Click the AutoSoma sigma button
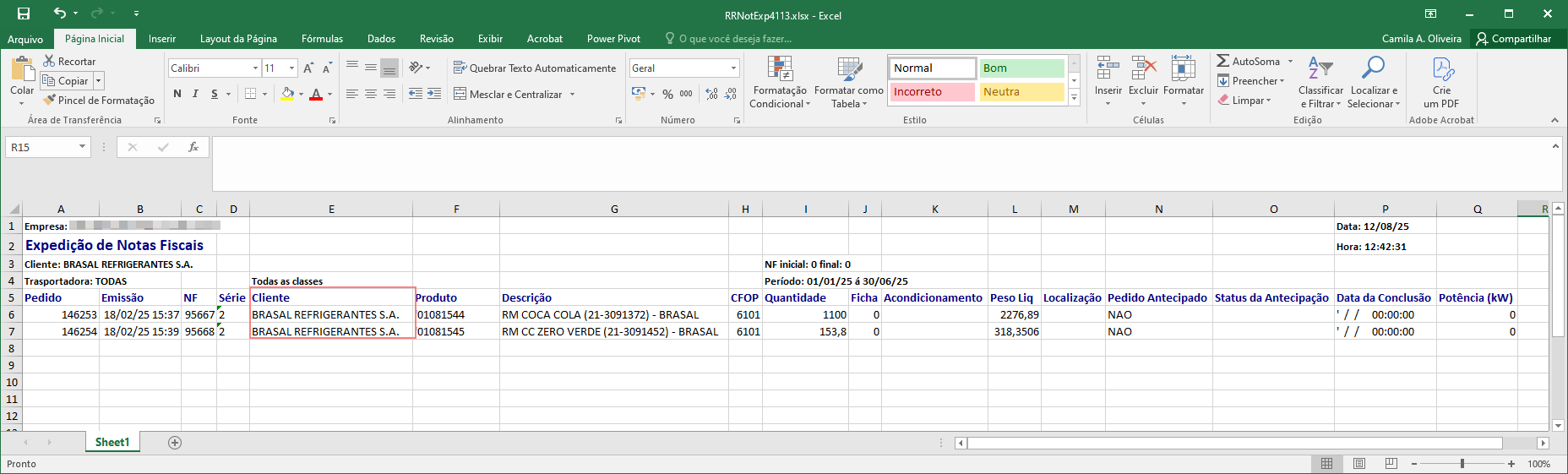This screenshot has width=1568, height=474. 1249,62
